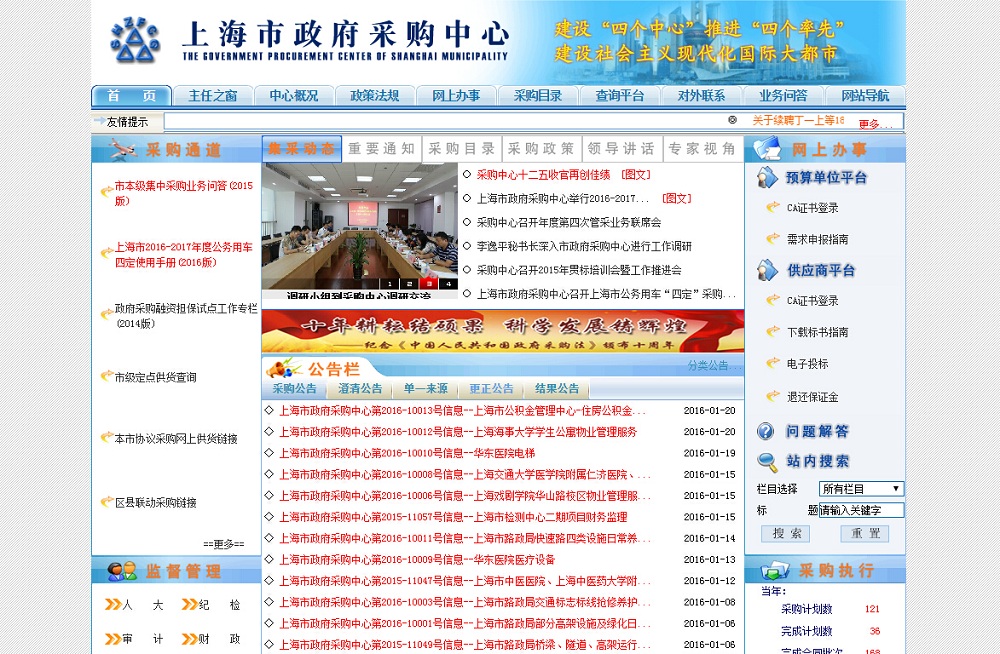The height and width of the screenshot is (654, 1000).
Task: Switch to the 领导讲话 news tab
Action: pyautogui.click(x=622, y=149)
